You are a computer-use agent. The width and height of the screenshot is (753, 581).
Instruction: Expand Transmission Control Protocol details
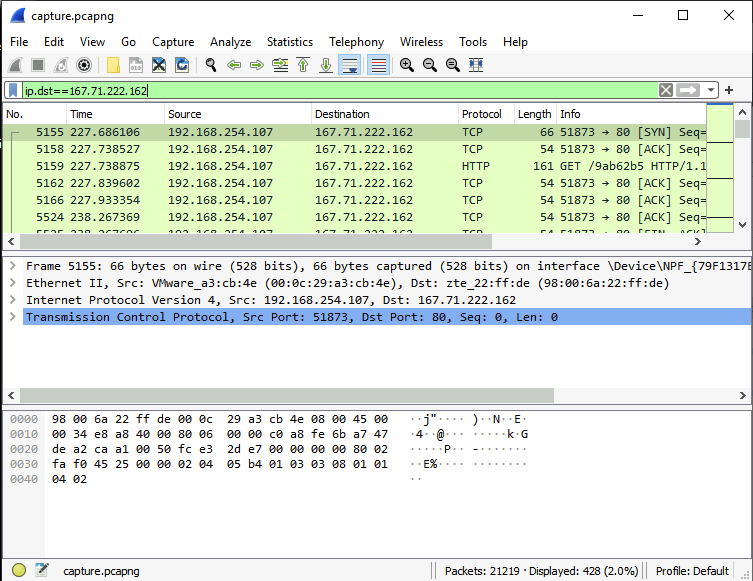click(x=13, y=317)
